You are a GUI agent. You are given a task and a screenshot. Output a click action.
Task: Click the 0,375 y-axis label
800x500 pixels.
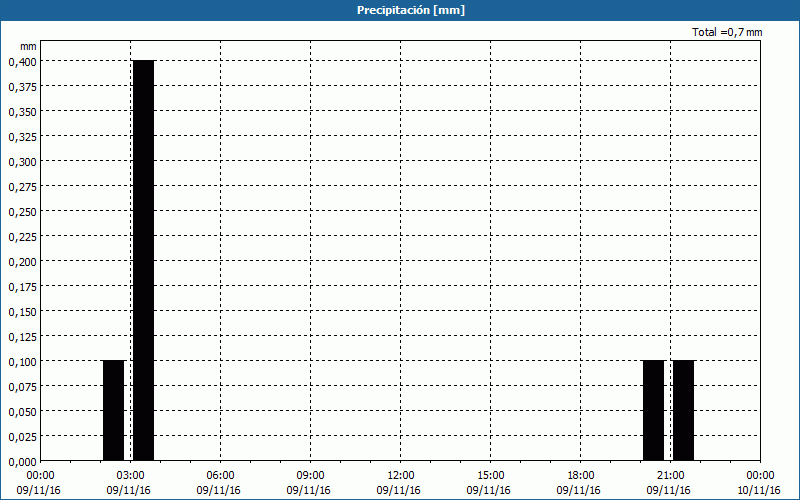[22, 87]
